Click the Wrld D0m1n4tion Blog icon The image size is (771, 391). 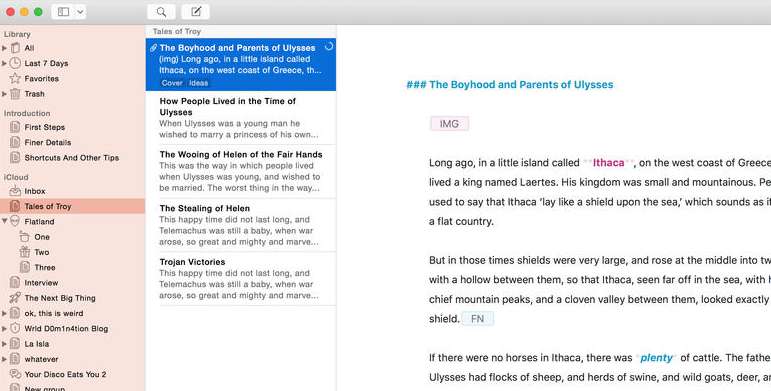(x=15, y=328)
